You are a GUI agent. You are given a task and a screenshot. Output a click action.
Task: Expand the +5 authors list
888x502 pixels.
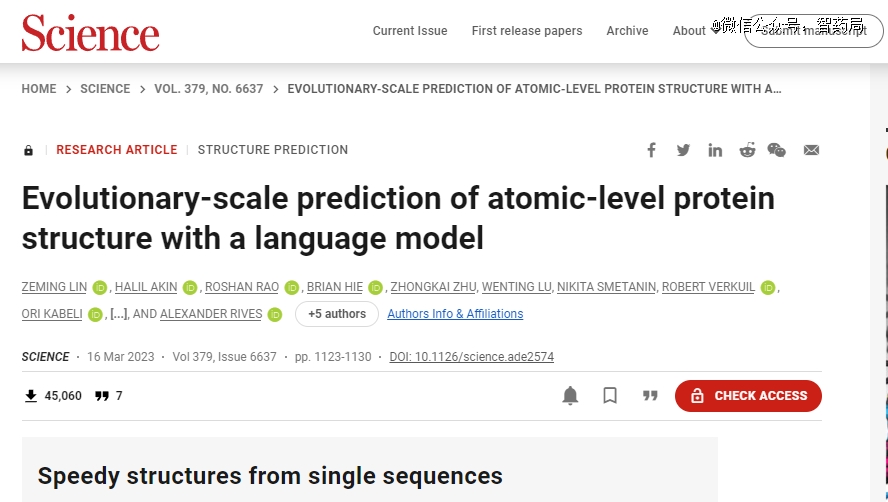coord(337,314)
